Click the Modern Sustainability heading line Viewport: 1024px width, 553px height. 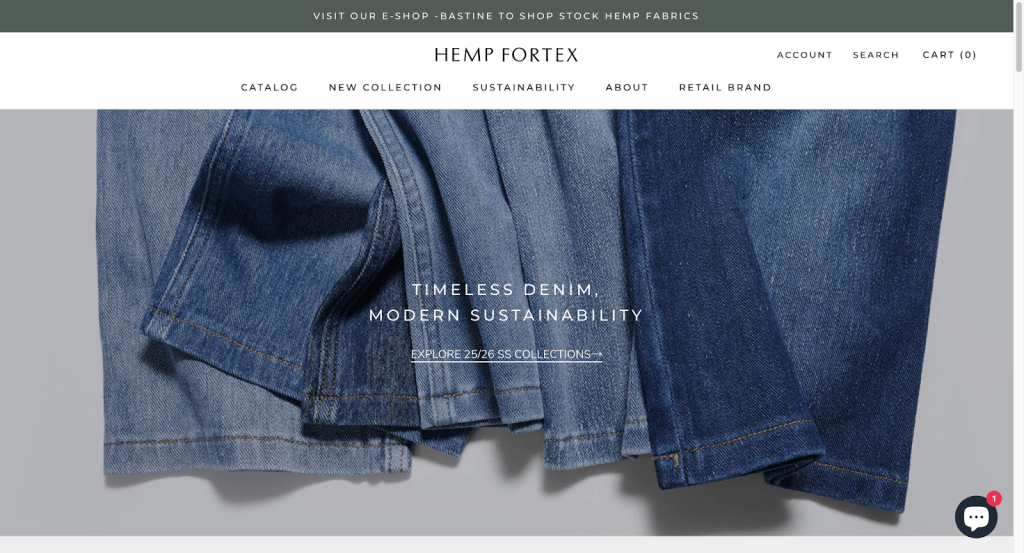coord(506,315)
